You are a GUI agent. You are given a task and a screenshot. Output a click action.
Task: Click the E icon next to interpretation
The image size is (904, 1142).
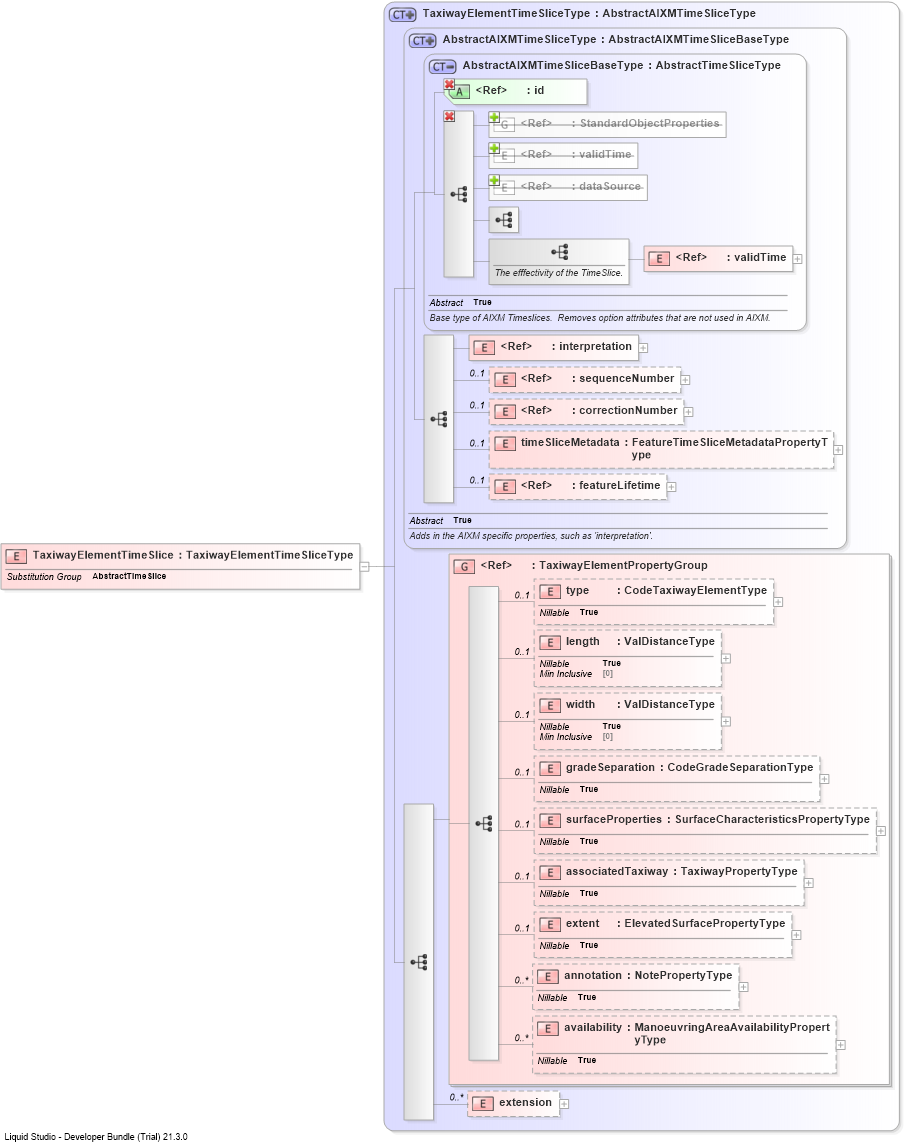(484, 348)
